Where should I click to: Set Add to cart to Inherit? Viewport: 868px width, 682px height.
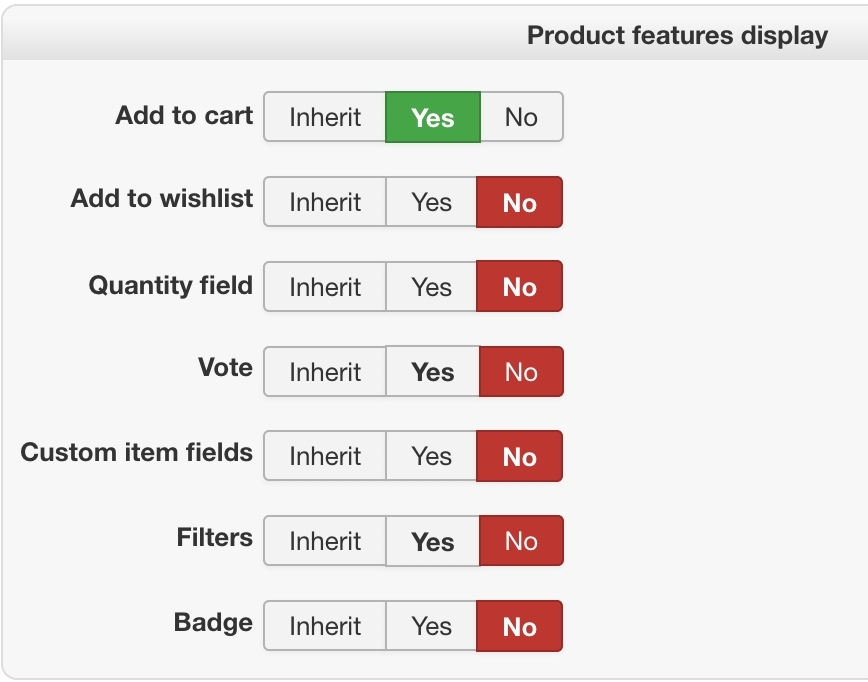point(325,117)
